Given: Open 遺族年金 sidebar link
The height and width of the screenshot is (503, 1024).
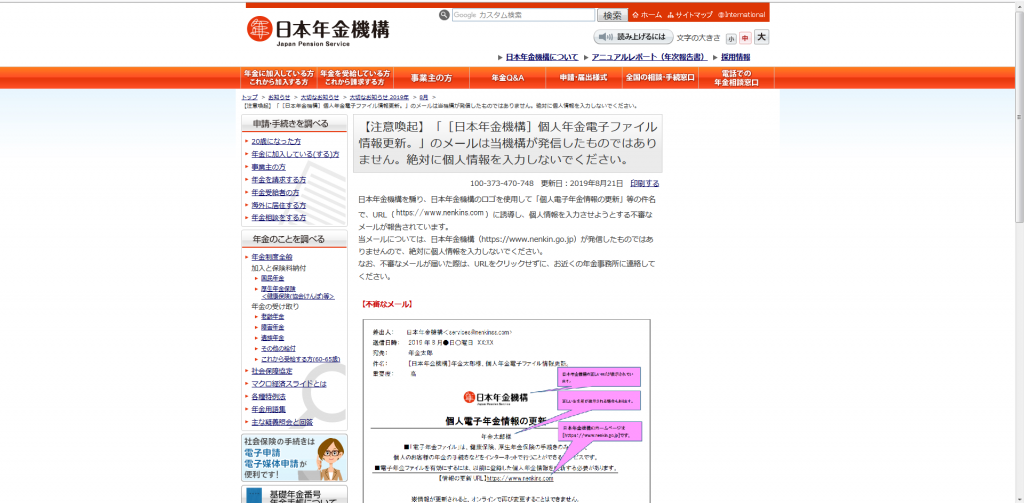Looking at the screenshot, I should point(273,338).
